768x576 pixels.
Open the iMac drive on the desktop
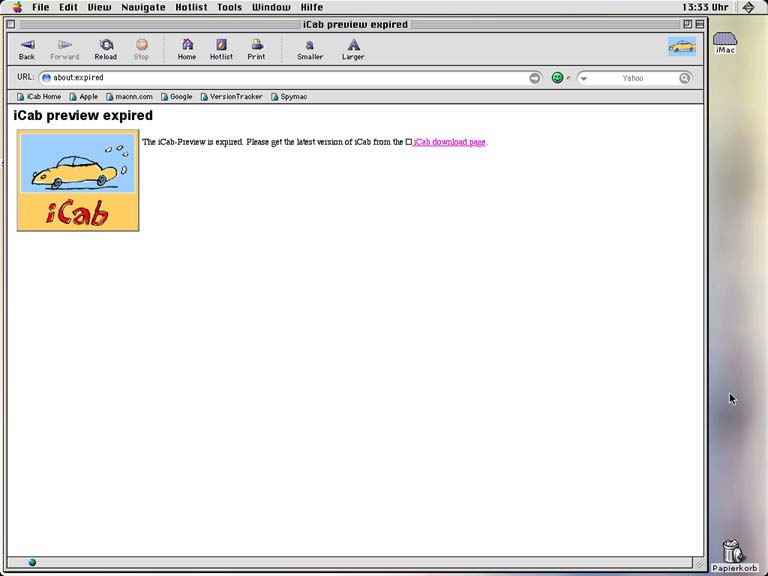(x=725, y=43)
